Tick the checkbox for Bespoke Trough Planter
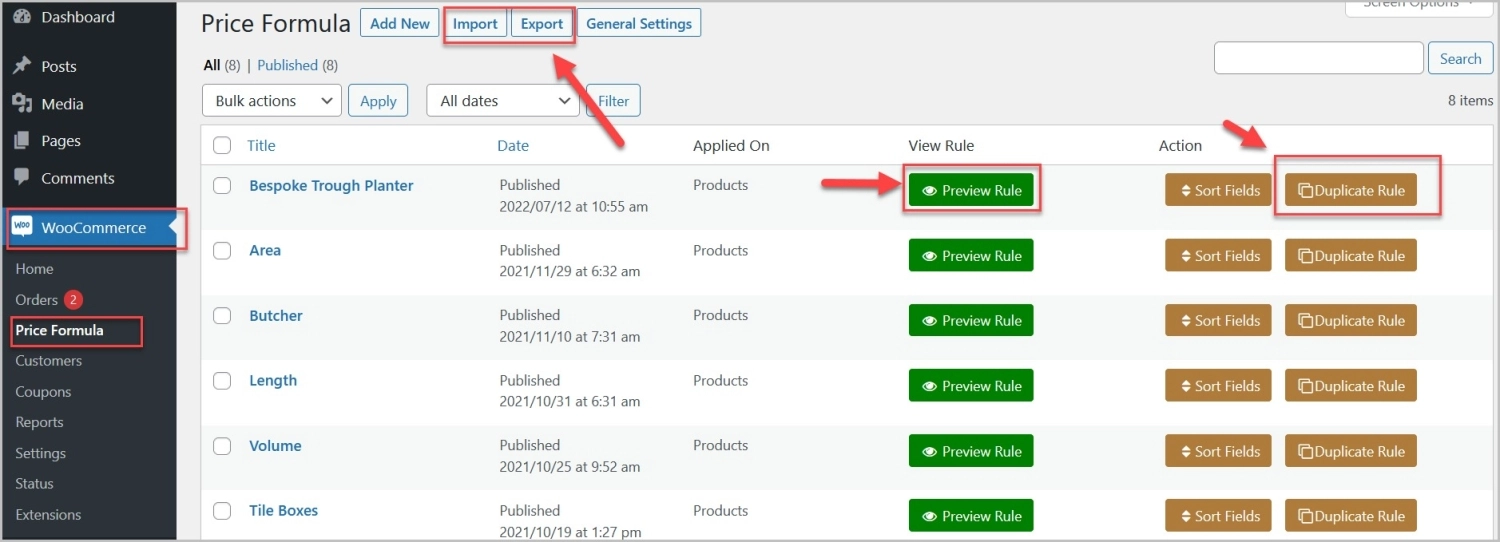The width and height of the screenshot is (1500, 542). pos(222,186)
